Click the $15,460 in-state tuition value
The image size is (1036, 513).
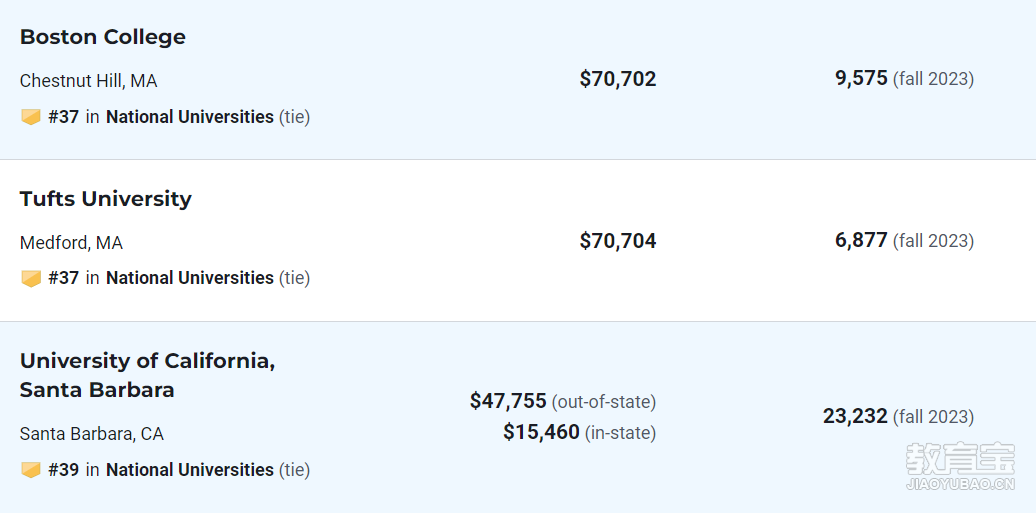[541, 432]
